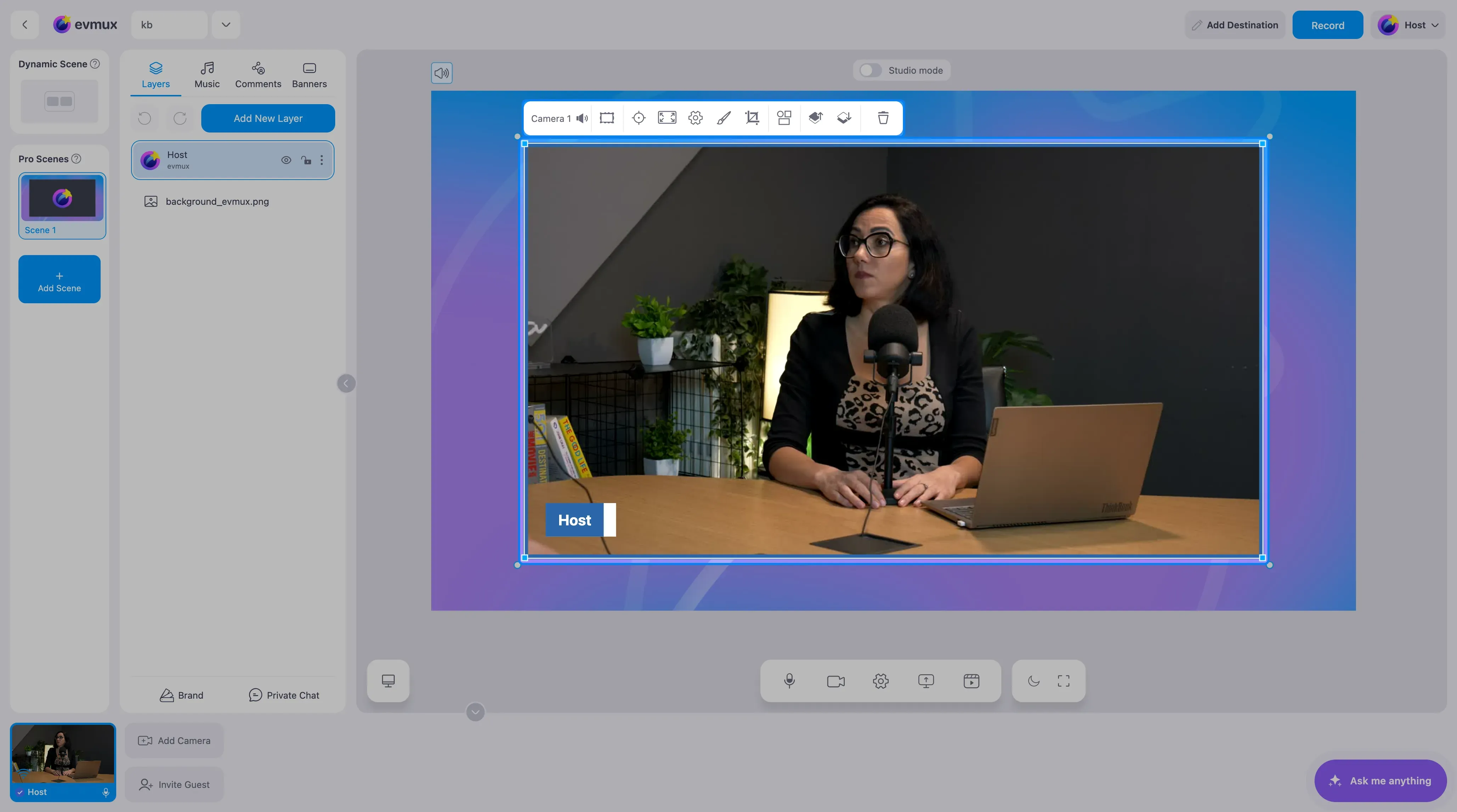The width and height of the screenshot is (1457, 812).
Task: Open the dropdown next to kb name field
Action: coord(226,24)
